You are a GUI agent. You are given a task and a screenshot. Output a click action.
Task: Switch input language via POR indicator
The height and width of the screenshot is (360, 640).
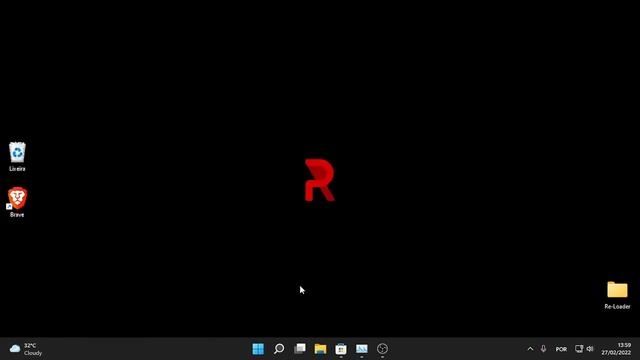tap(561, 349)
